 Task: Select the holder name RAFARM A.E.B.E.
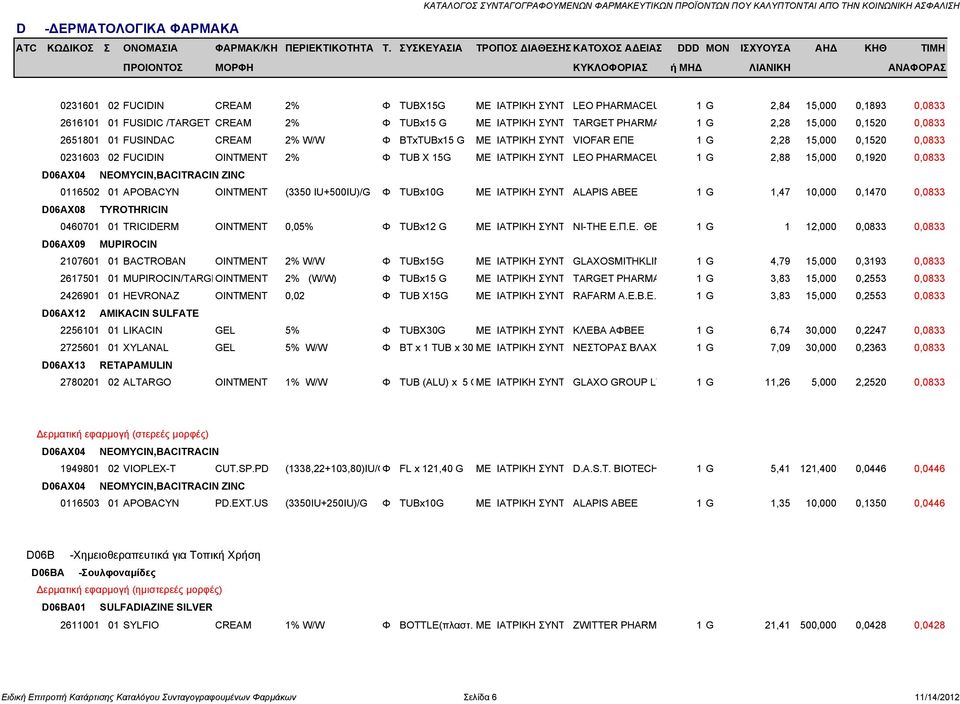[x=614, y=296]
